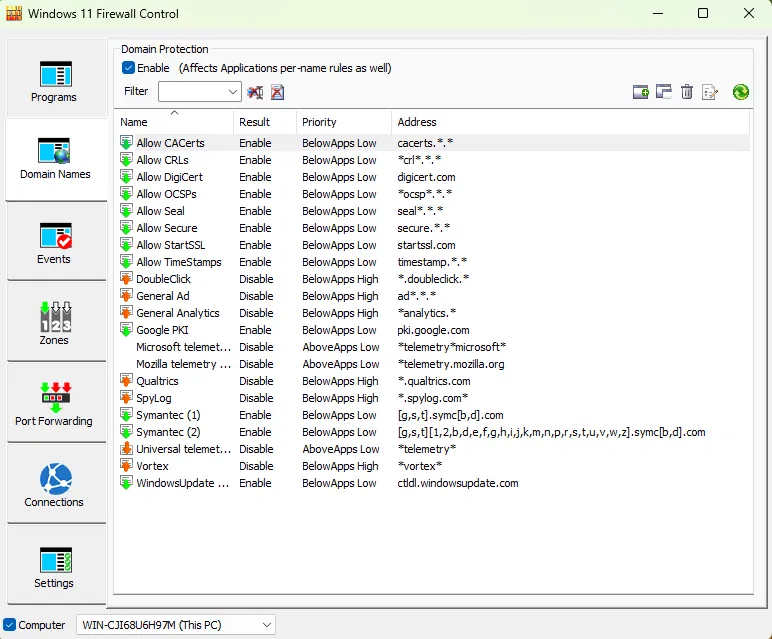Click the trash delete rule icon
The width and height of the screenshot is (772, 639).
click(x=687, y=92)
